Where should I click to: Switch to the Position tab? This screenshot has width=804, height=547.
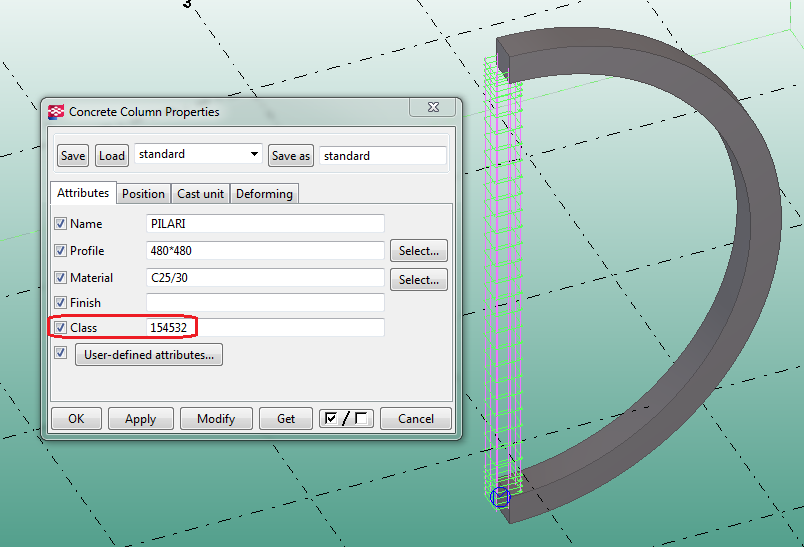coord(143,194)
